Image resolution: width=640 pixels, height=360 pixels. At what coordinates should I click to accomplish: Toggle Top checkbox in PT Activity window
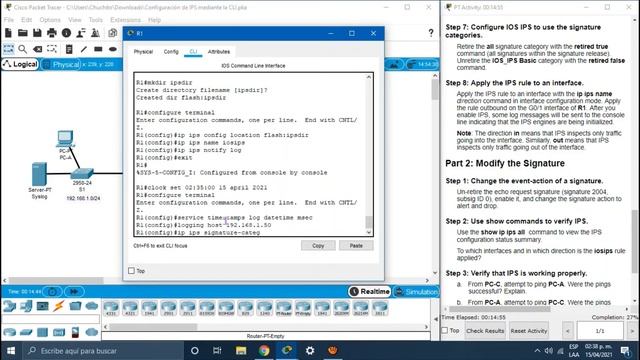pos(445,330)
